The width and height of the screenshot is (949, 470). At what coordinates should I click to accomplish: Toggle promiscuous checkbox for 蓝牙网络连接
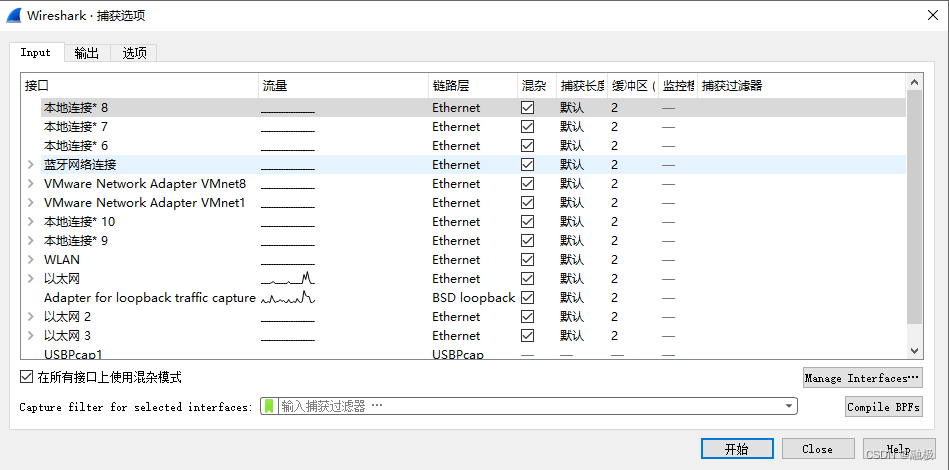pyautogui.click(x=528, y=165)
